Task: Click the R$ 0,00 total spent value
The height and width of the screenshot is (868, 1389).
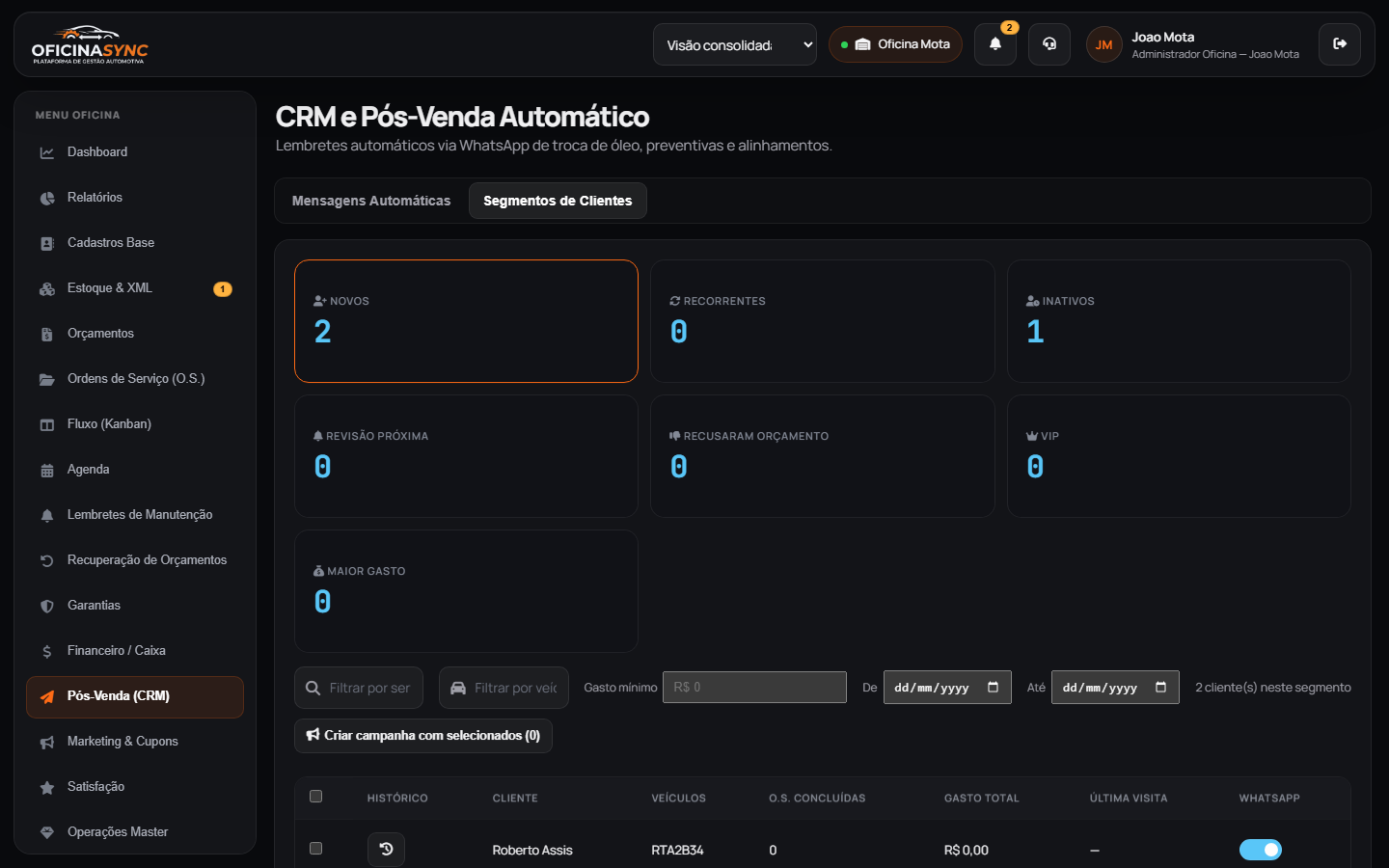Action: click(x=967, y=850)
